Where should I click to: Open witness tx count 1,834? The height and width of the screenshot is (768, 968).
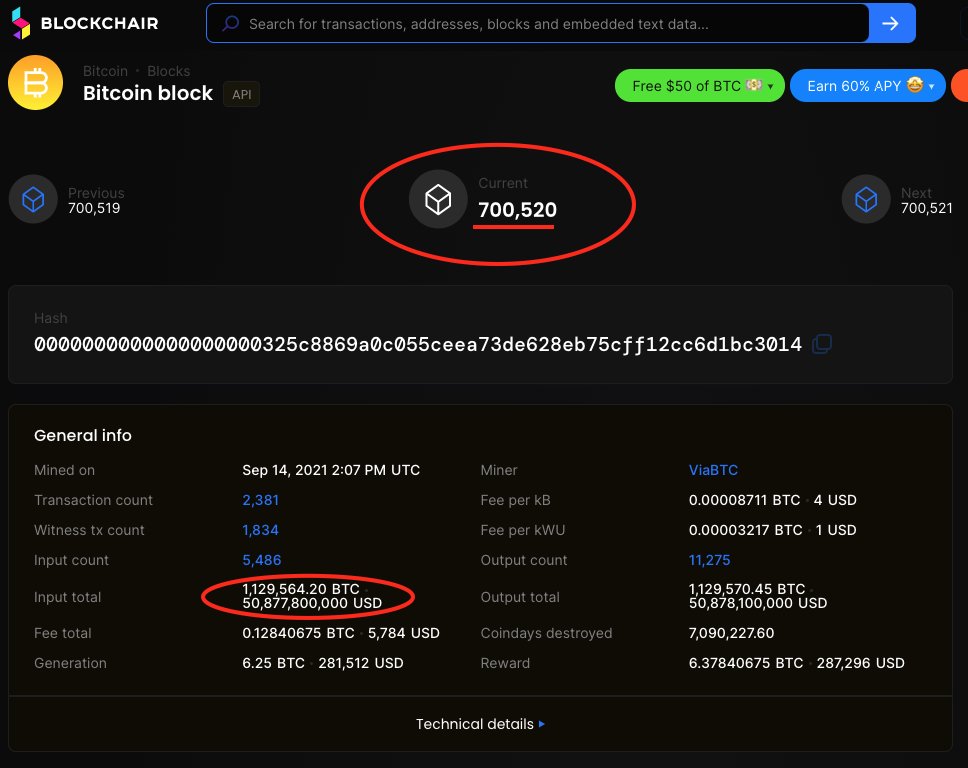click(x=261, y=530)
